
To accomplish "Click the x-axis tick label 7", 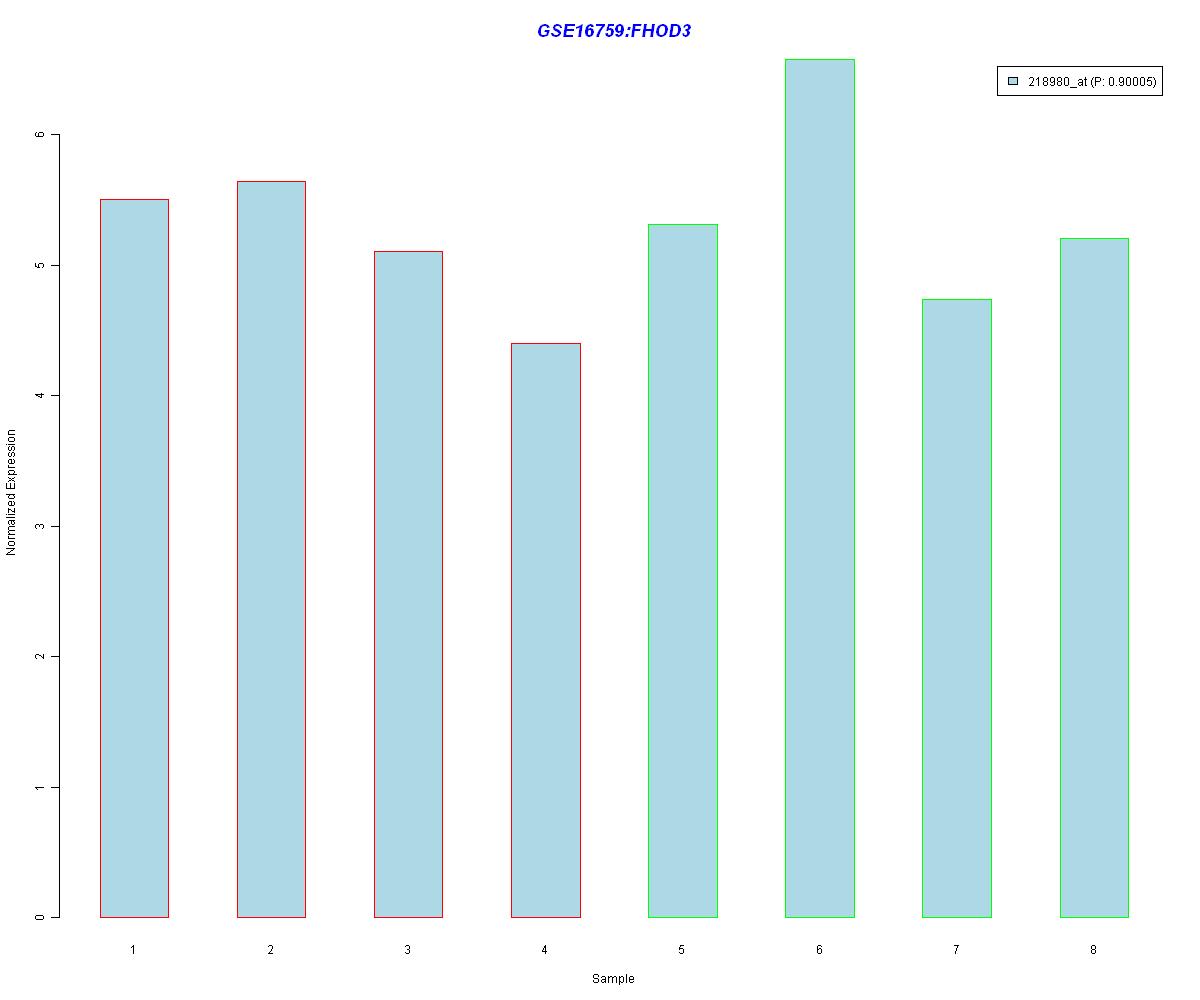I will click(956, 950).
